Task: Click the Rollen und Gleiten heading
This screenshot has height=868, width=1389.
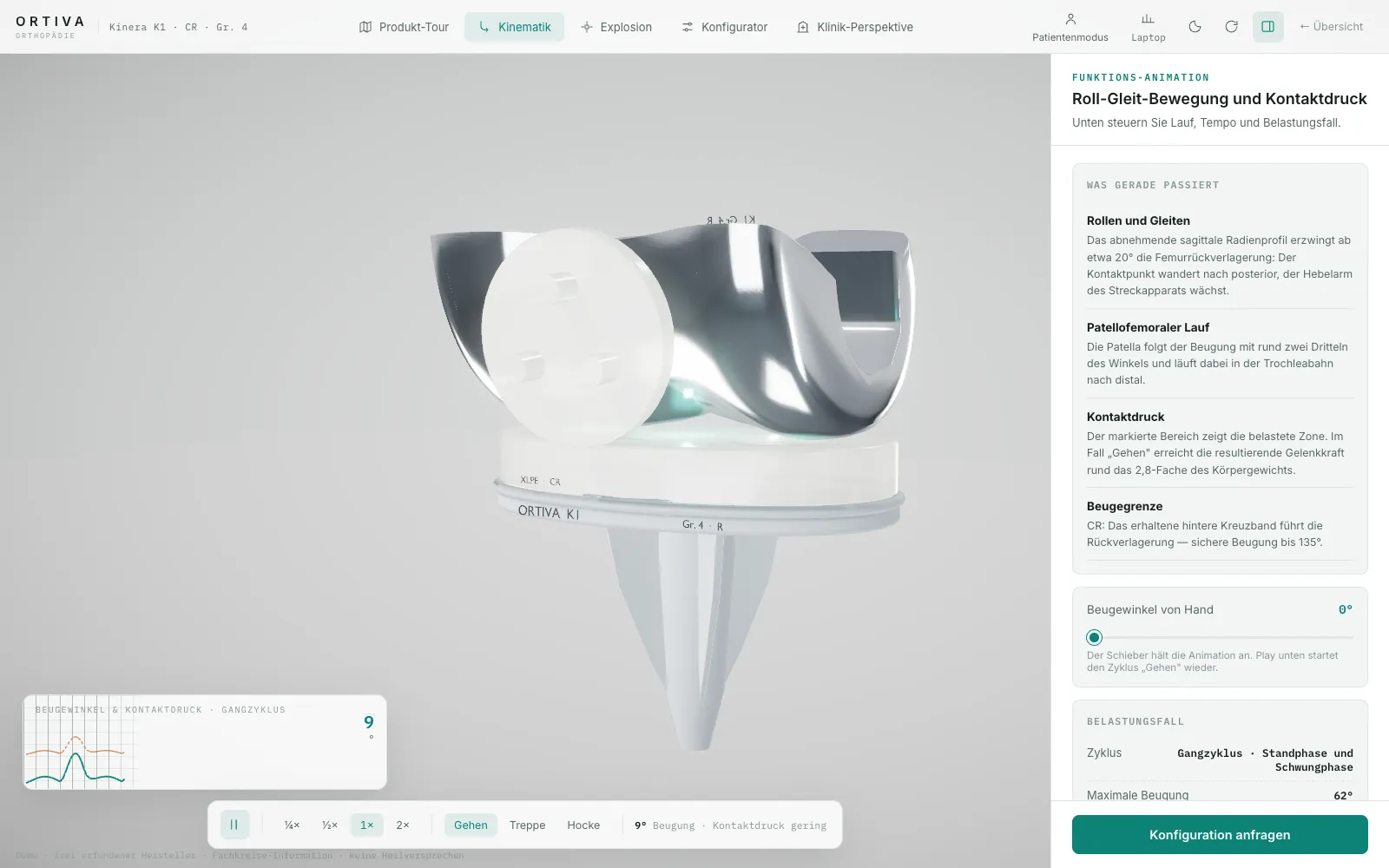Action: click(1138, 220)
